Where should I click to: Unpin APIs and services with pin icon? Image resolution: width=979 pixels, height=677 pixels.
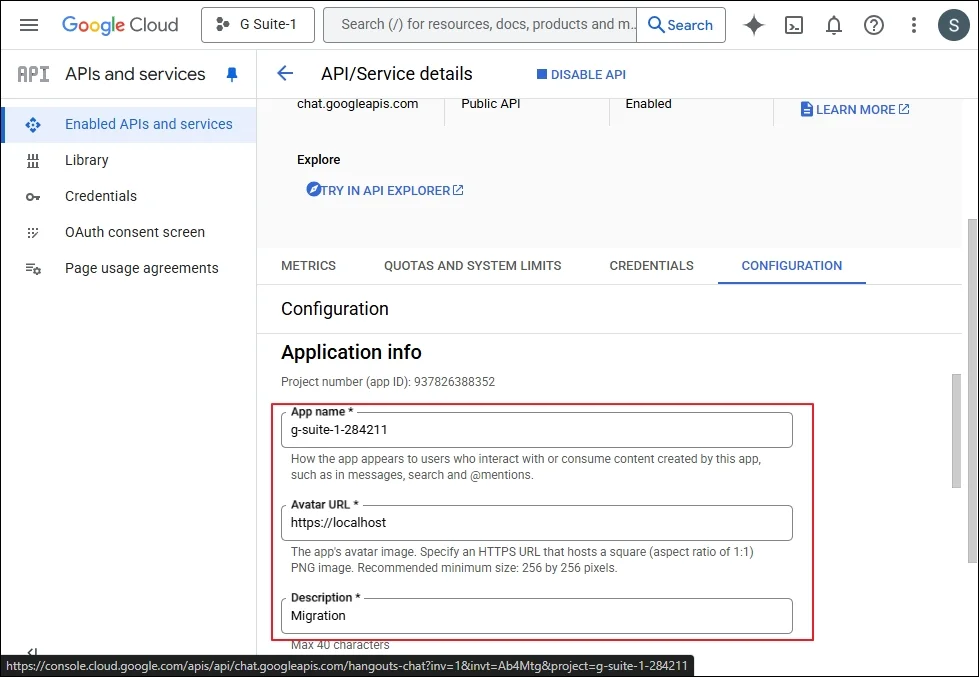click(x=232, y=75)
